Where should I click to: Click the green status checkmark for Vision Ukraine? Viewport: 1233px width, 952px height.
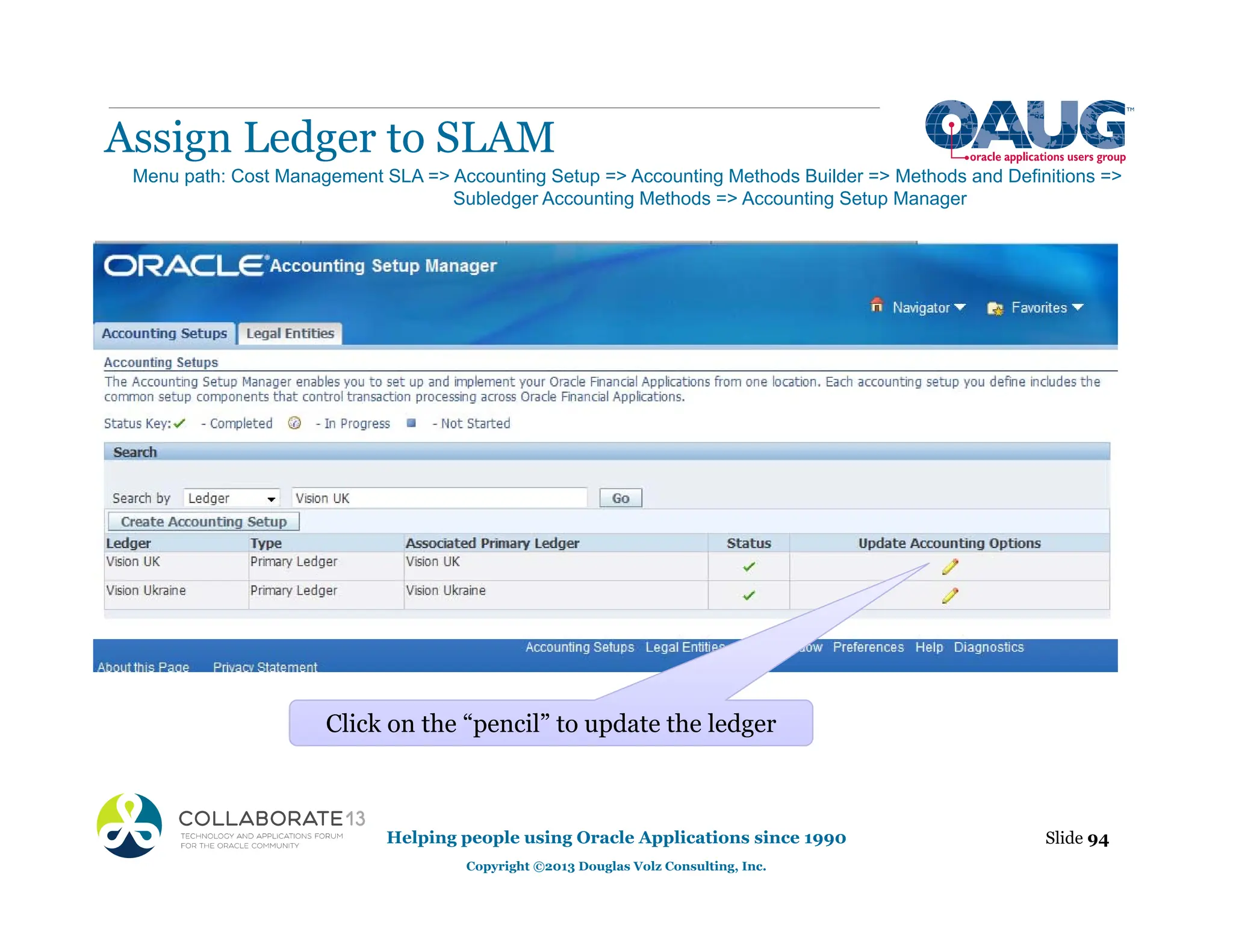point(749,596)
